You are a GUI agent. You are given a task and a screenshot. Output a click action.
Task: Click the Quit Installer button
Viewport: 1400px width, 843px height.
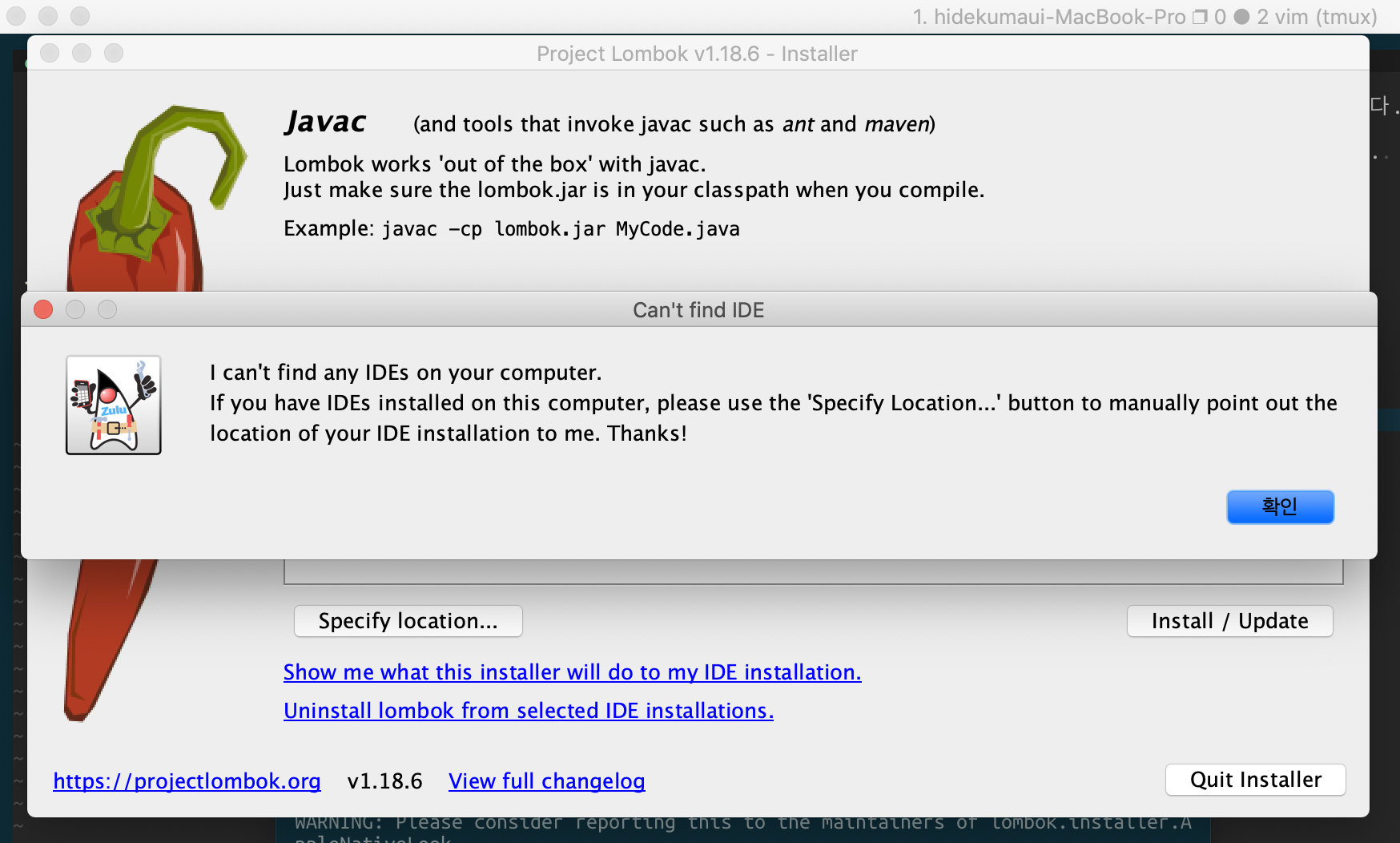(x=1255, y=780)
